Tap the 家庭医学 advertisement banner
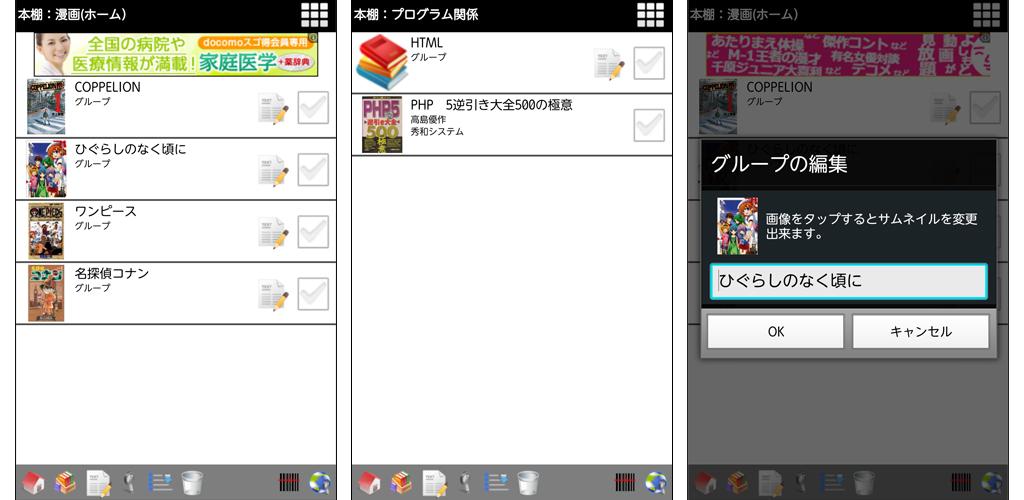 176,54
